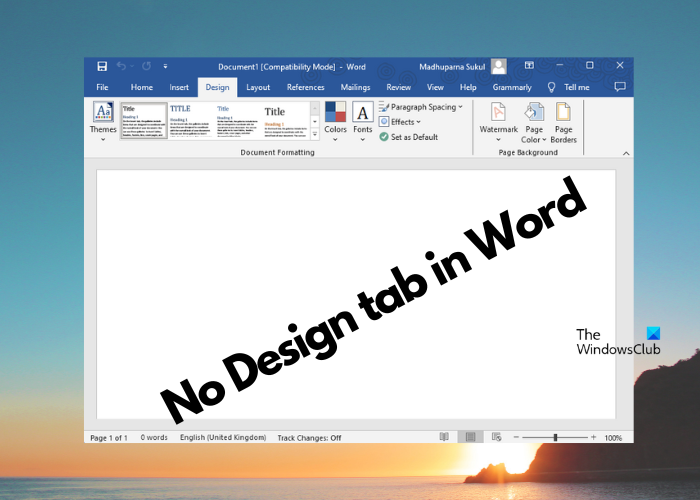Viewport: 700px width, 500px height.
Task: Switch to the References tab
Action: coord(305,87)
